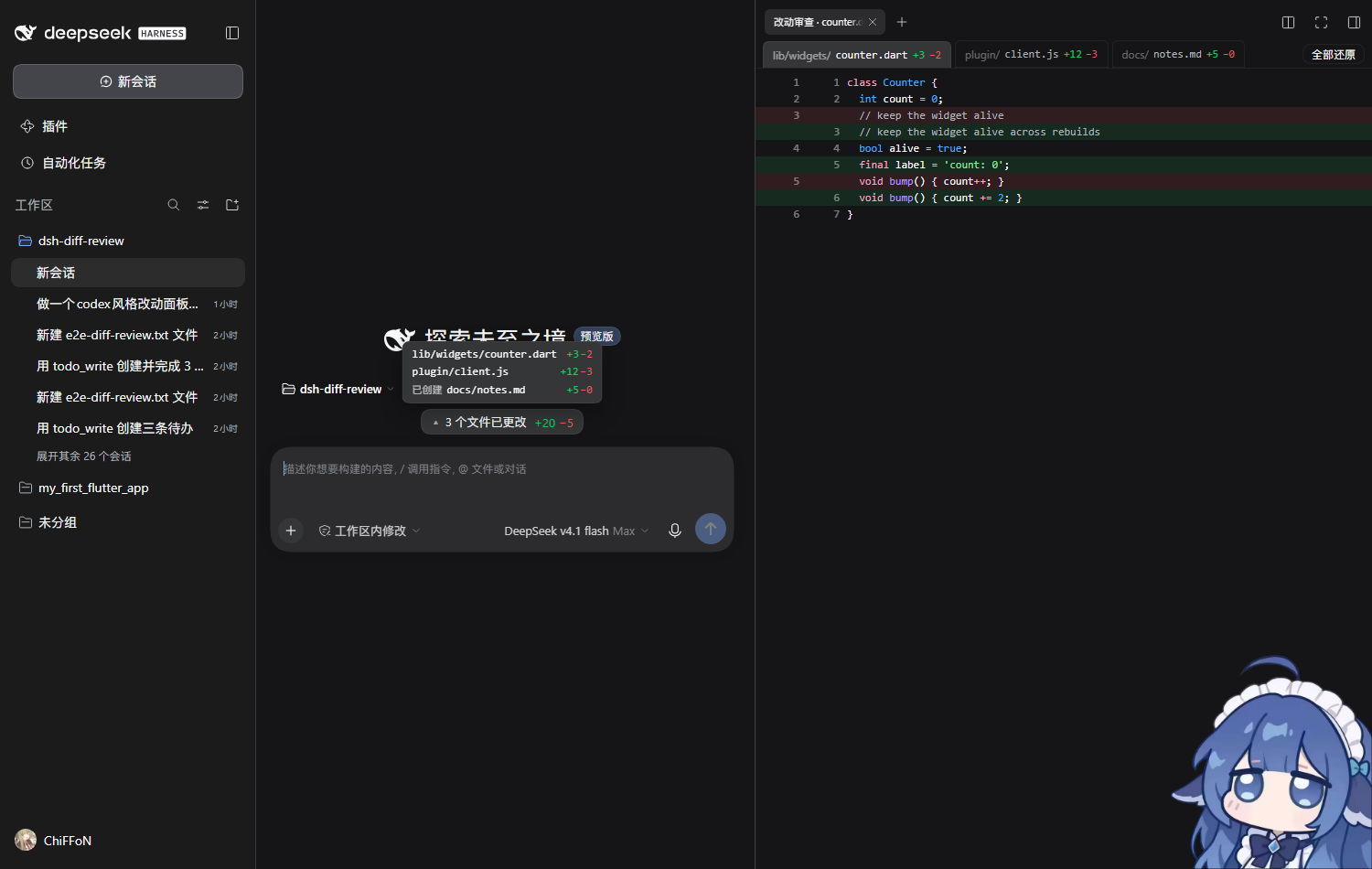
Task: Open the 用 todo_write 创建三条待办 conversation
Action: click(x=128, y=428)
